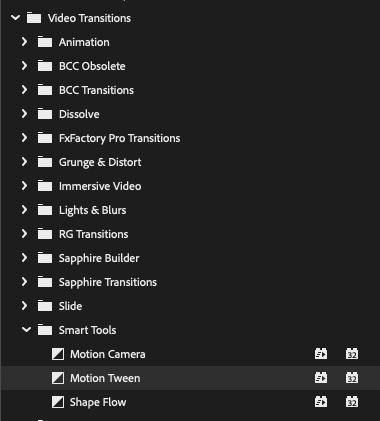Expand the Sapphire Builder chevron
The width and height of the screenshot is (380, 421).
[24, 258]
